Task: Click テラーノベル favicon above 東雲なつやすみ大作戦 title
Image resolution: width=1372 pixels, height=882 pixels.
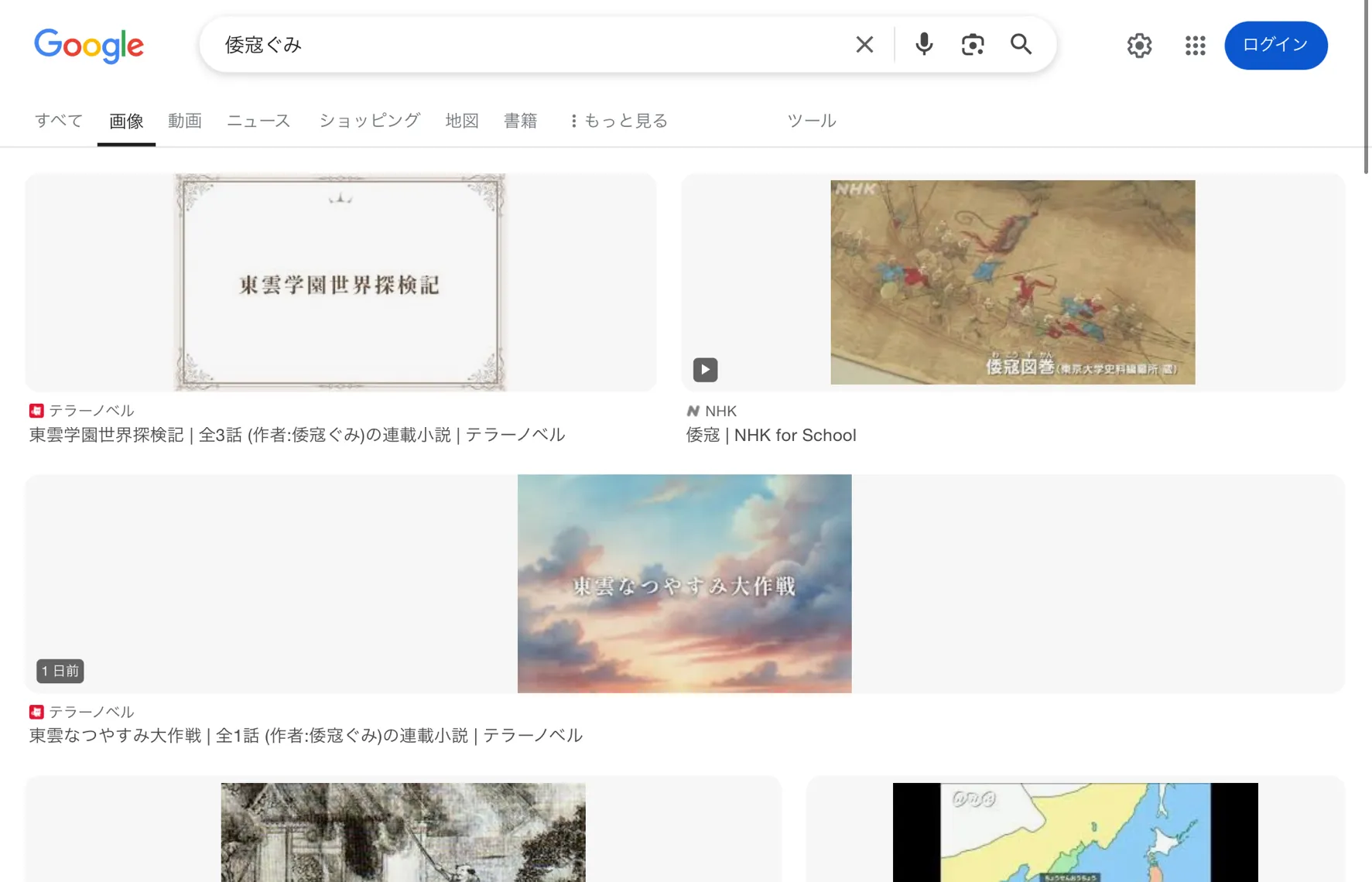Action: [36, 712]
